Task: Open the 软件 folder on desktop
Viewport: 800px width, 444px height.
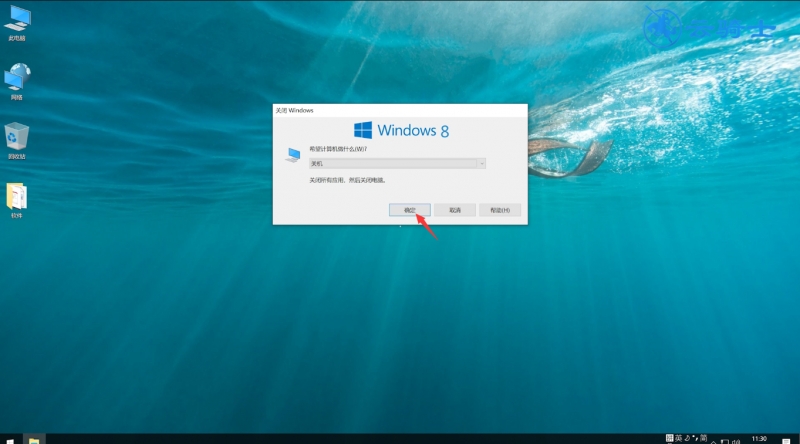Action: point(17,201)
